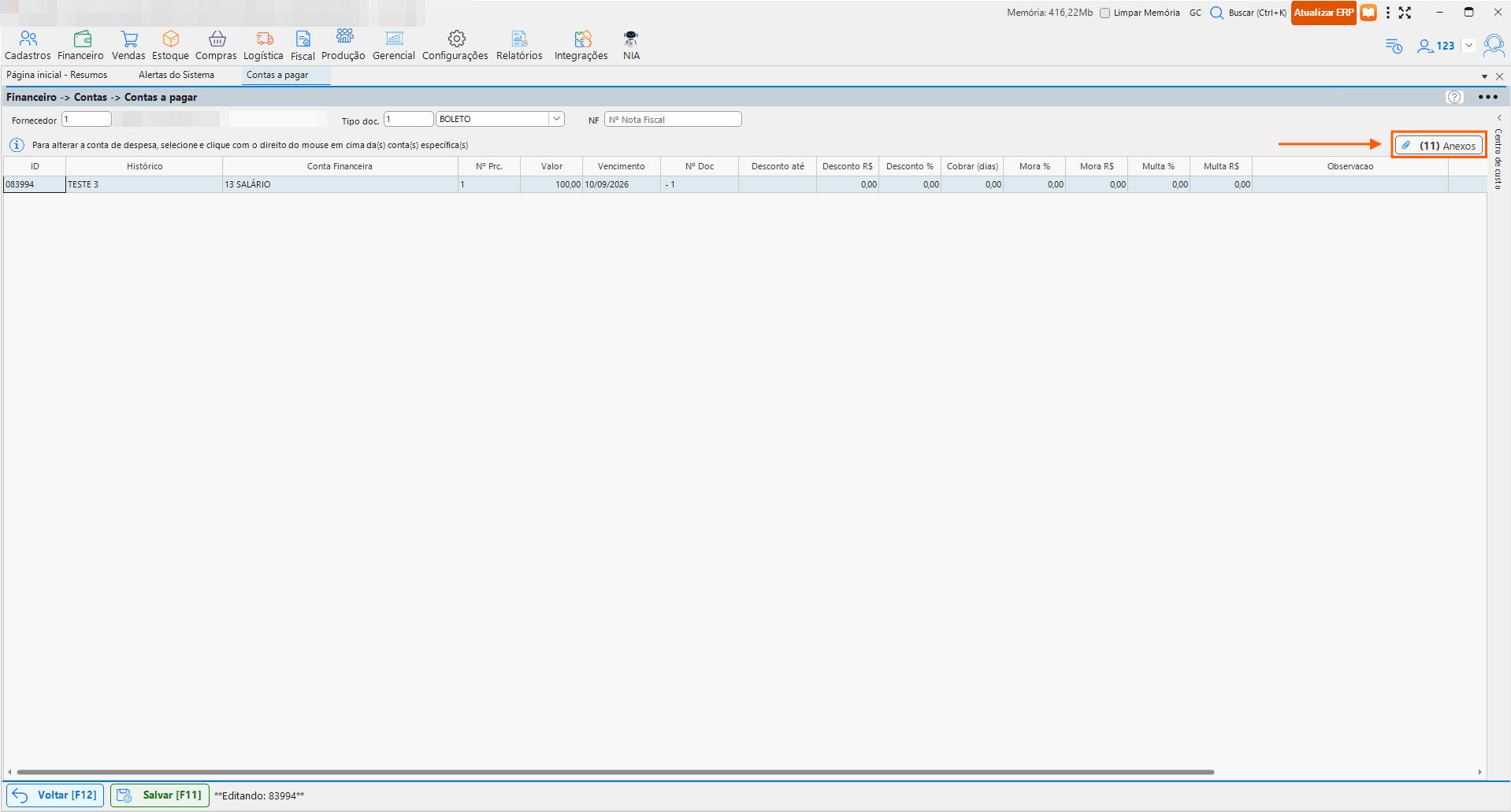Open the Gerencial chart module

(394, 46)
